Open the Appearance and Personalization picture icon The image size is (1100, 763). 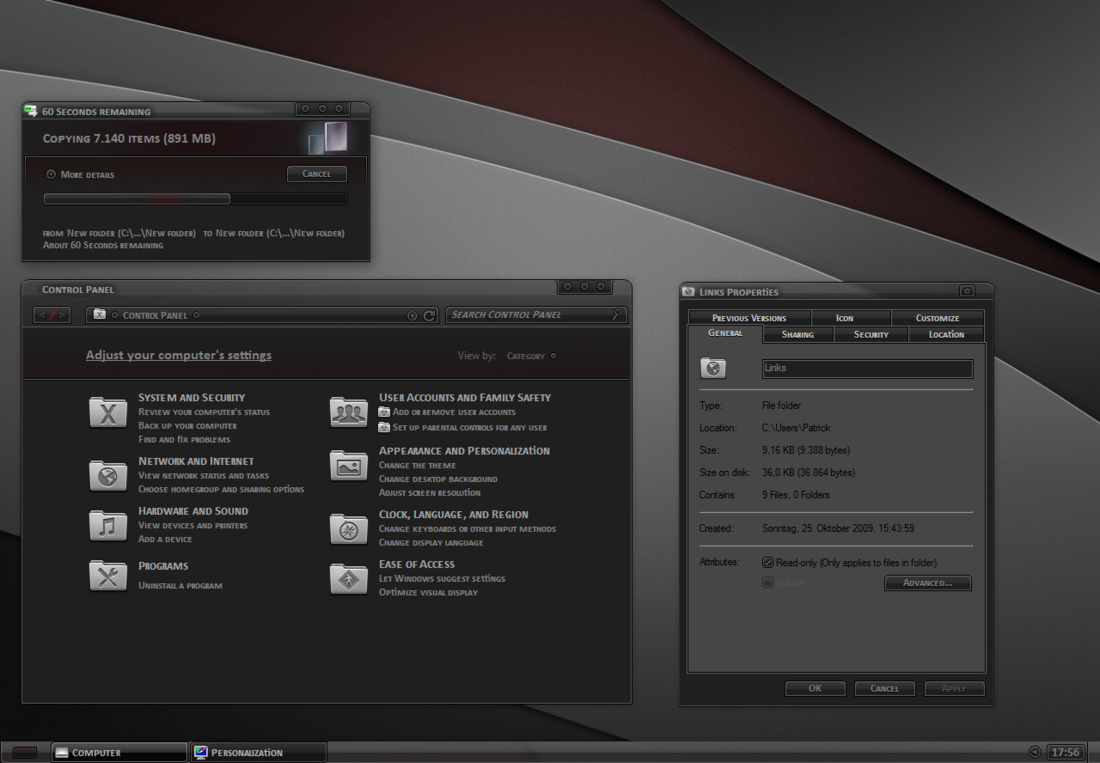coord(349,466)
